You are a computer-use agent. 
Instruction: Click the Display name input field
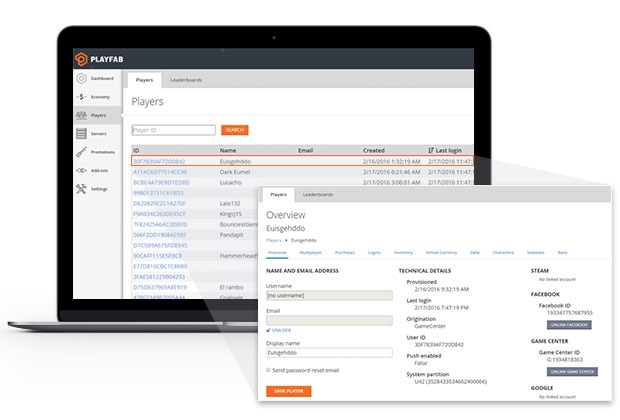329,353
